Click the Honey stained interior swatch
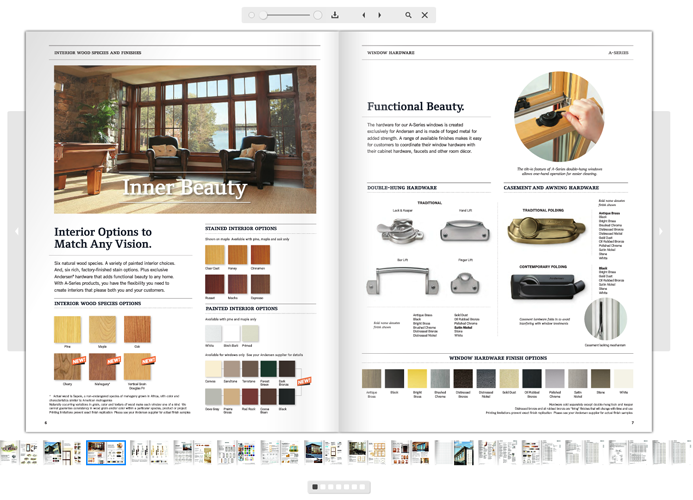This screenshot has height=500, width=693. [237, 255]
